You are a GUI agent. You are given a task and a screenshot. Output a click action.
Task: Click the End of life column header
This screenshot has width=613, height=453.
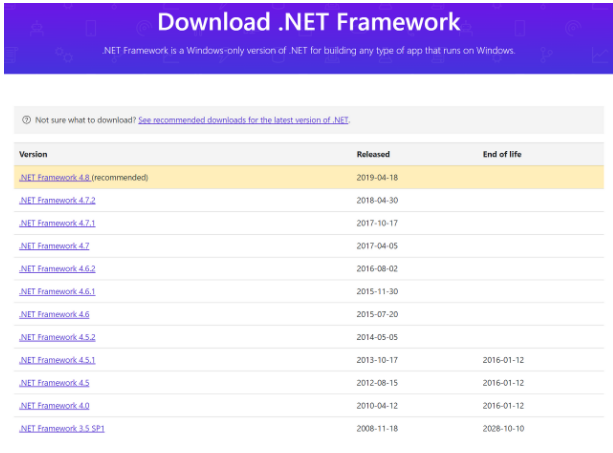coord(502,154)
